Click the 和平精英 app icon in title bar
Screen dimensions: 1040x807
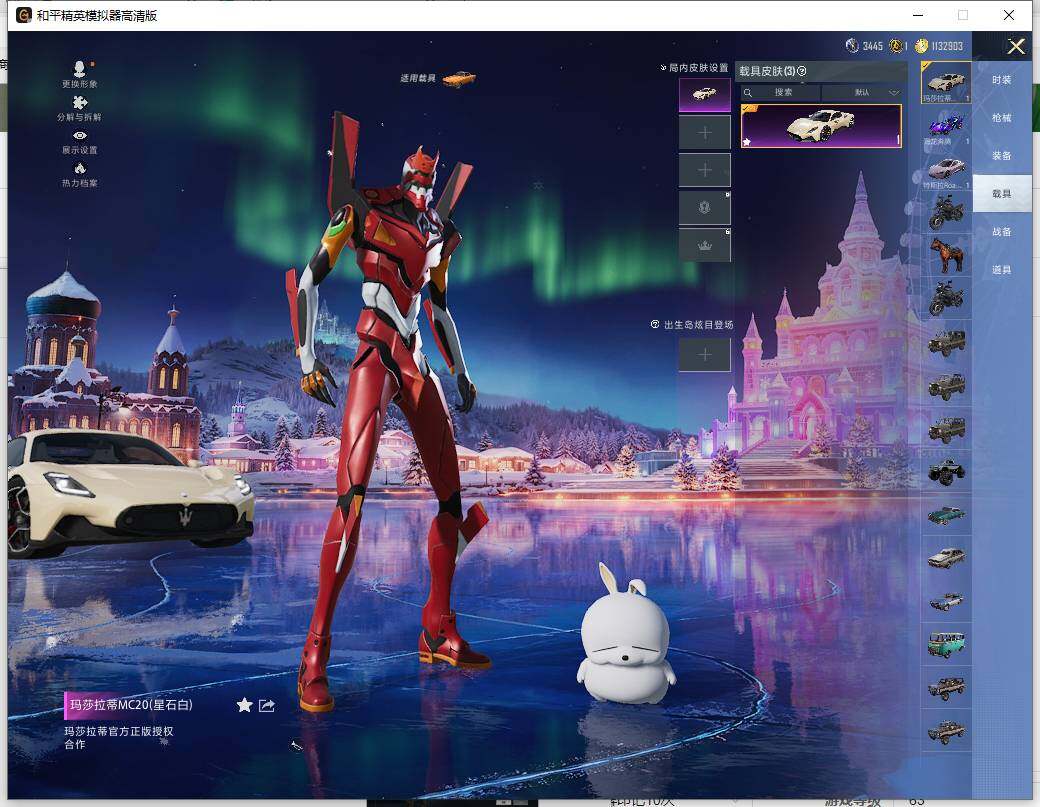[x=24, y=15]
